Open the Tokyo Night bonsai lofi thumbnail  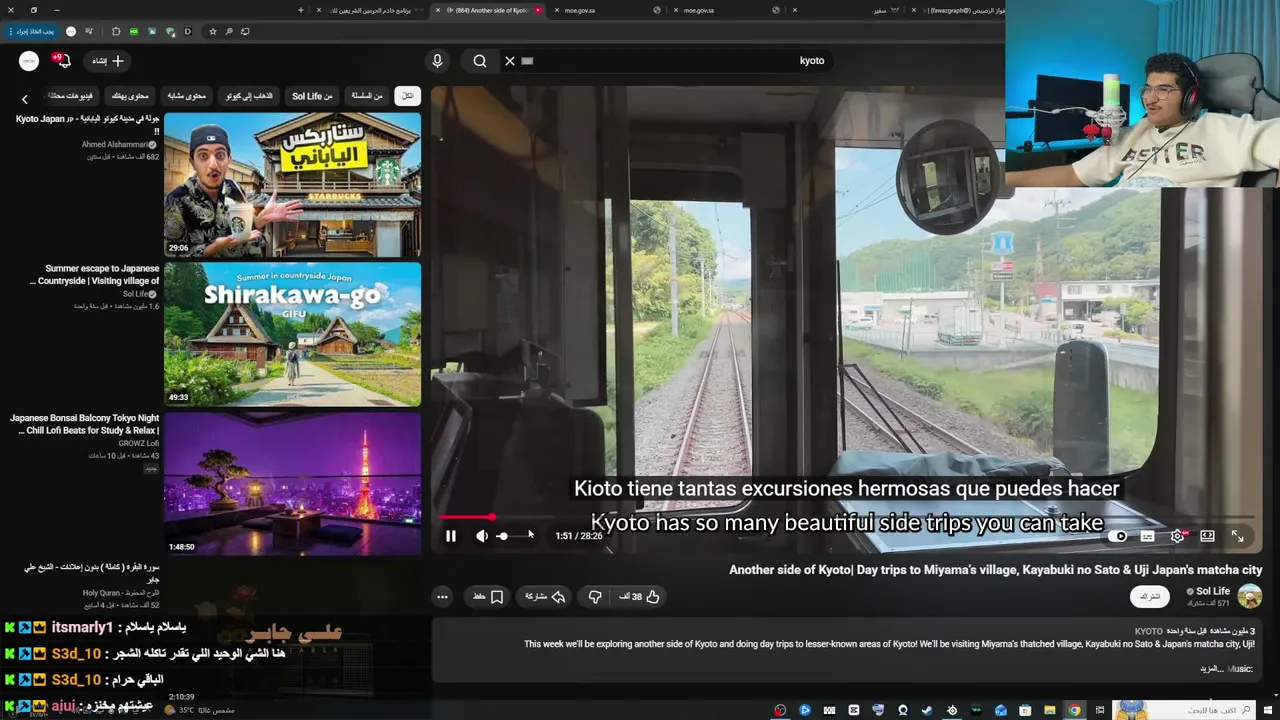[x=292, y=484]
